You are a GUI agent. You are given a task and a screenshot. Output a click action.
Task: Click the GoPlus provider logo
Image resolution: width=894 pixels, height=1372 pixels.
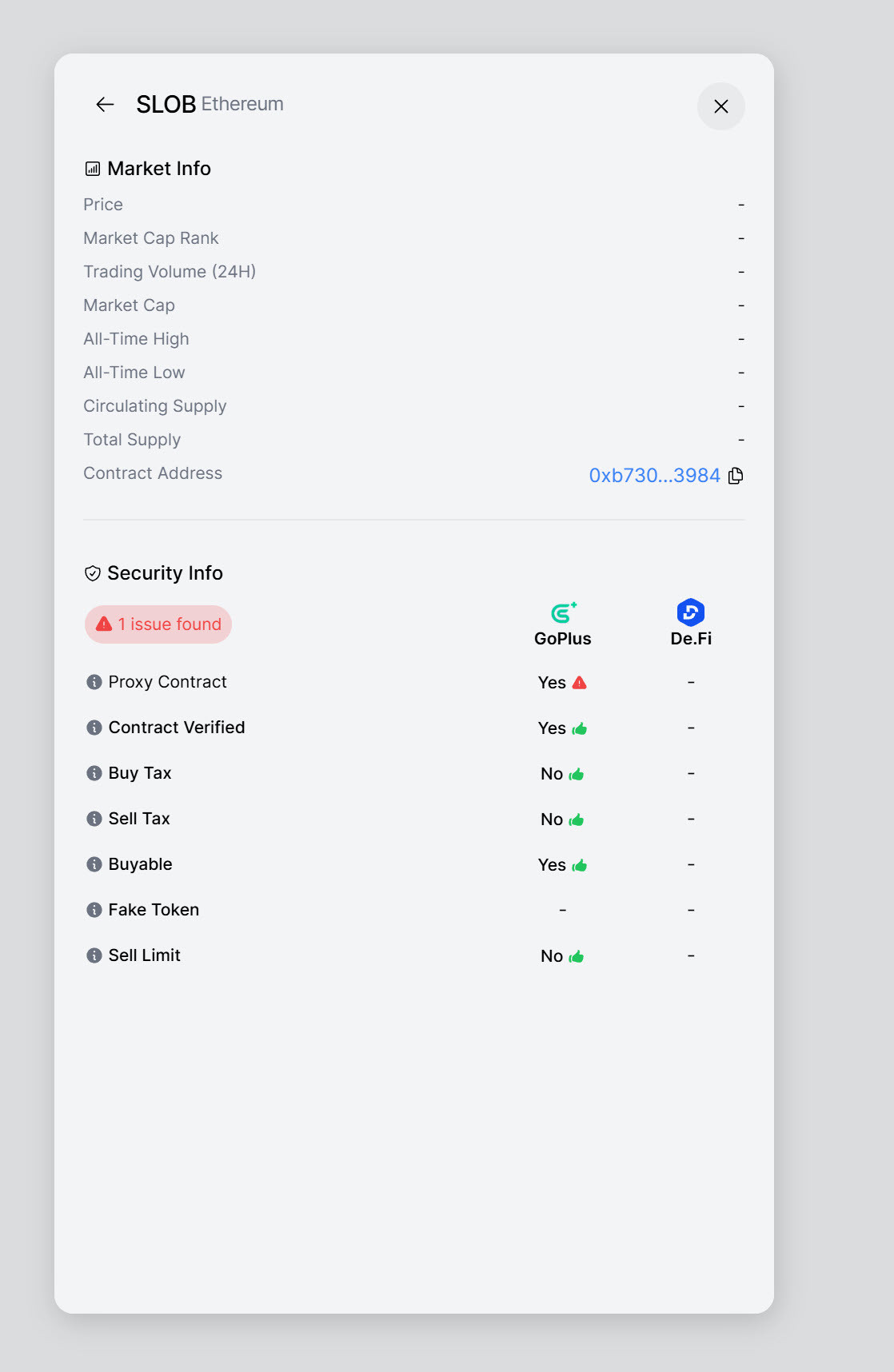click(563, 612)
